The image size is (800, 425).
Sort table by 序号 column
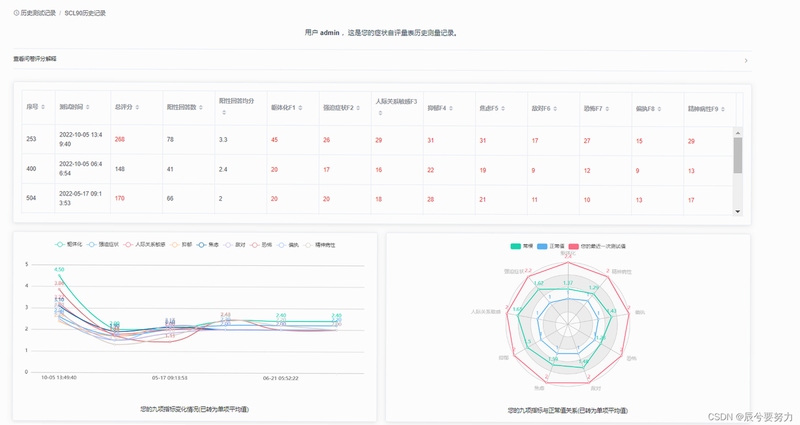pyautogui.click(x=43, y=107)
